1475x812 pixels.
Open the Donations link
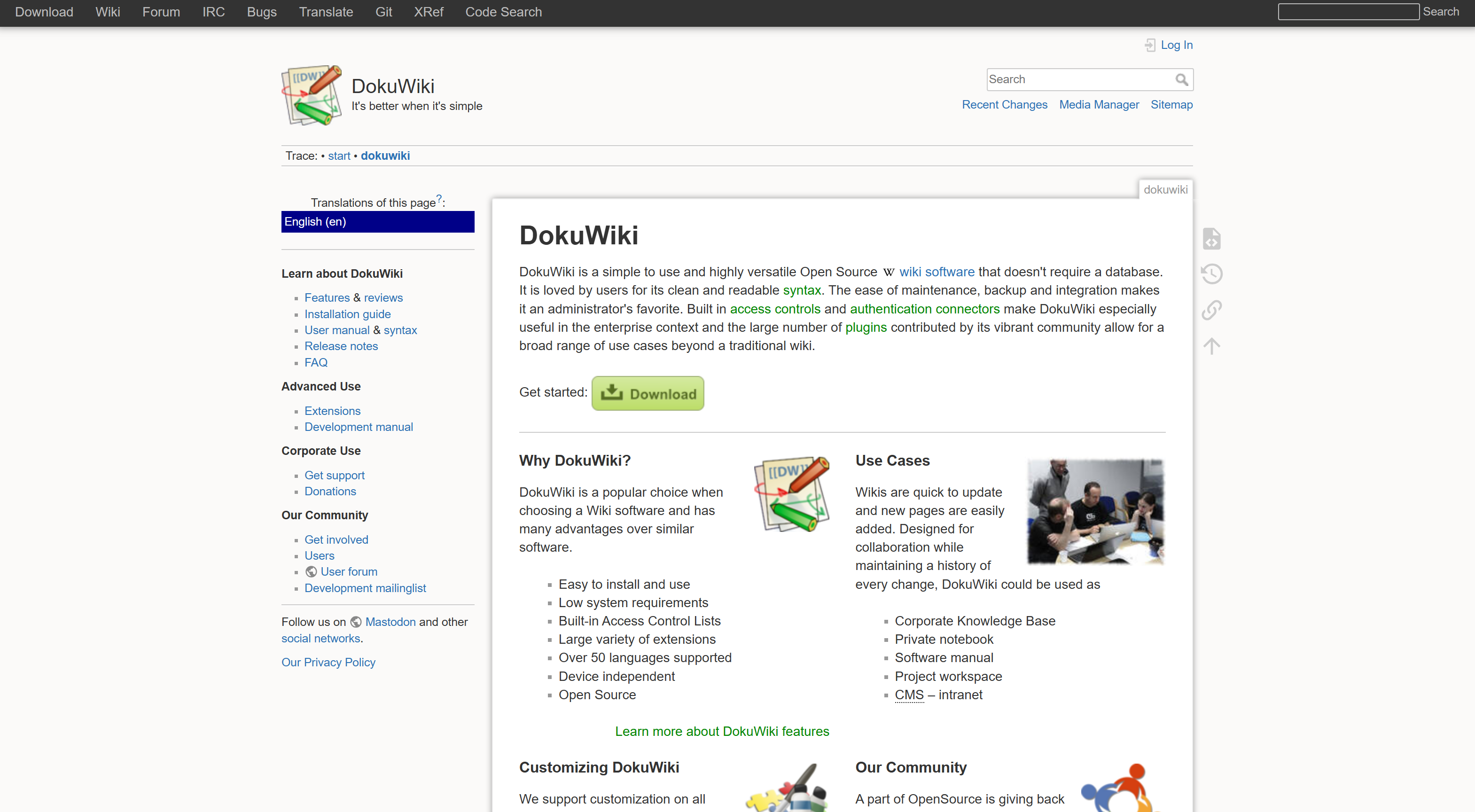pyautogui.click(x=330, y=492)
